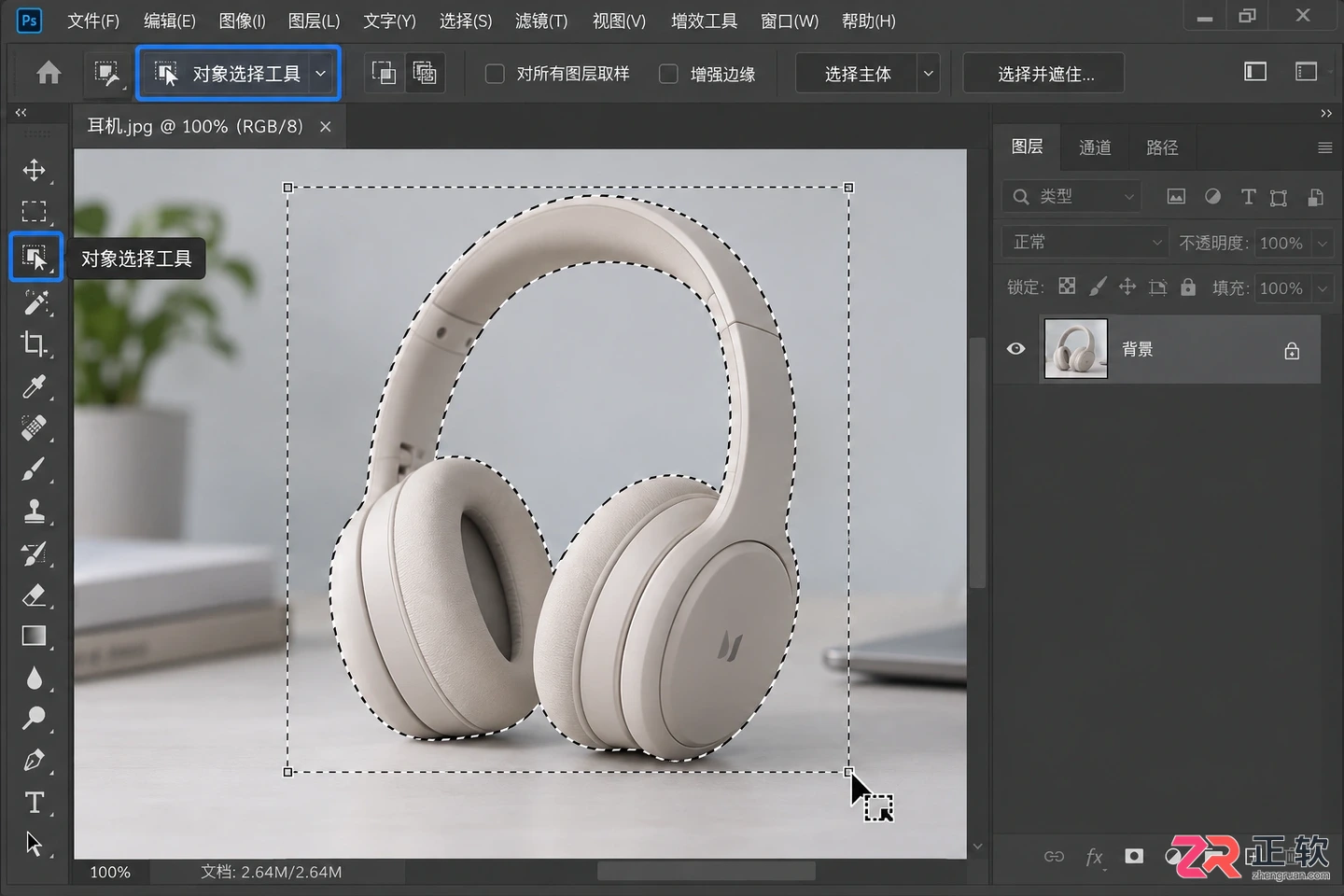Select the Path Selection tool
The width and height of the screenshot is (1344, 896).
[x=35, y=844]
